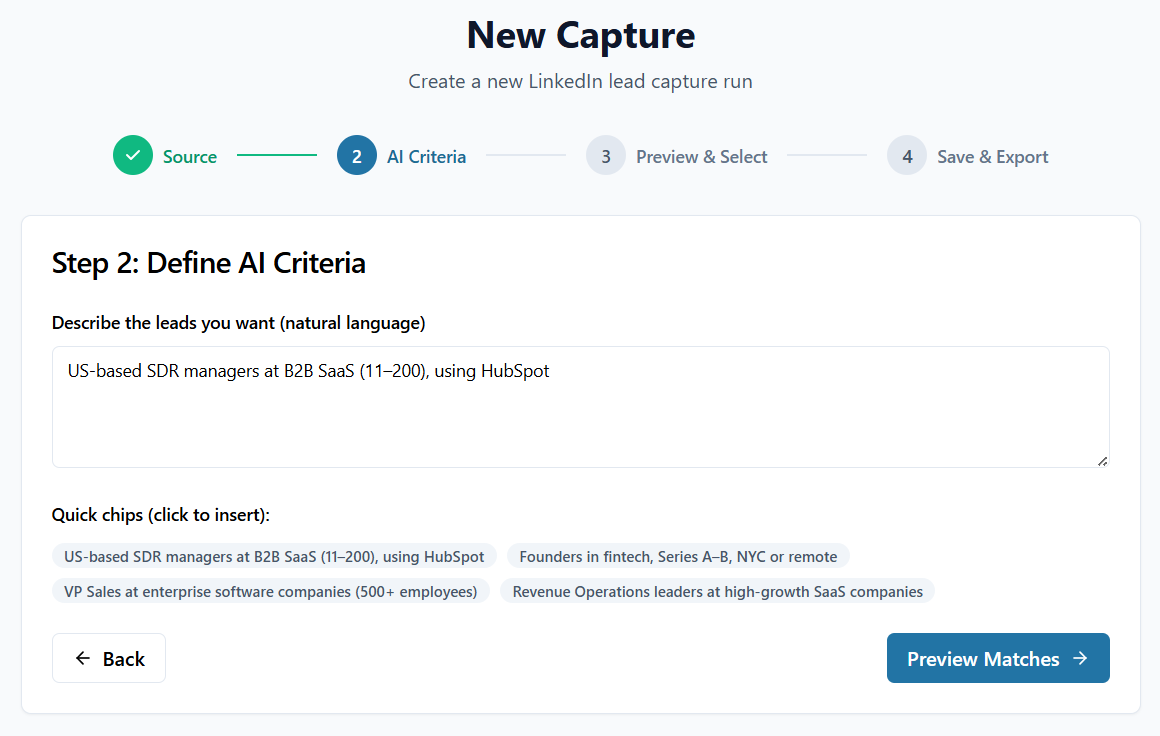1160x736 pixels.
Task: Click the green checkmark Source step icon
Action: coord(133,156)
